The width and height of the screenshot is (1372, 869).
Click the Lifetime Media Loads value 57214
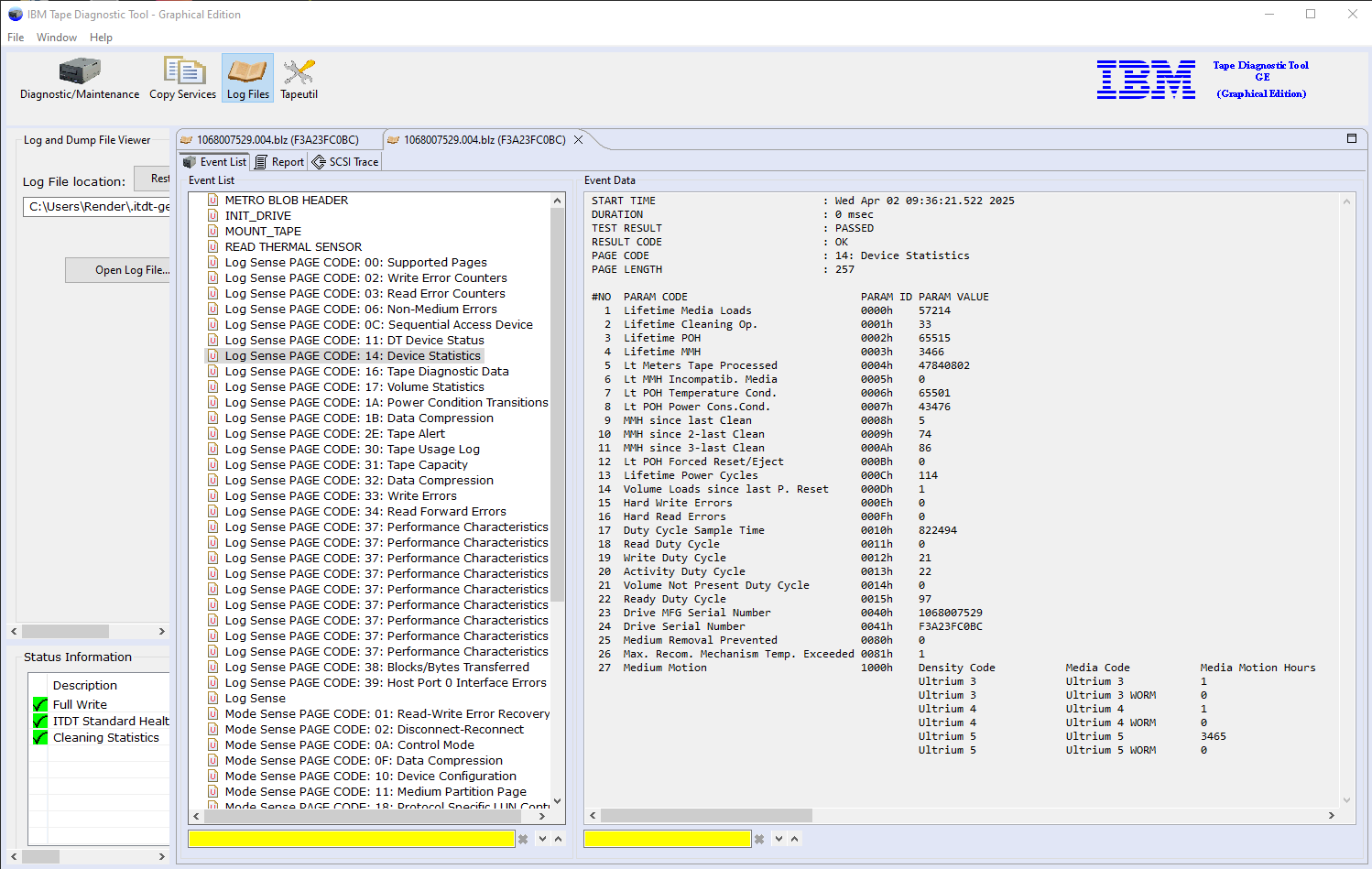point(934,310)
